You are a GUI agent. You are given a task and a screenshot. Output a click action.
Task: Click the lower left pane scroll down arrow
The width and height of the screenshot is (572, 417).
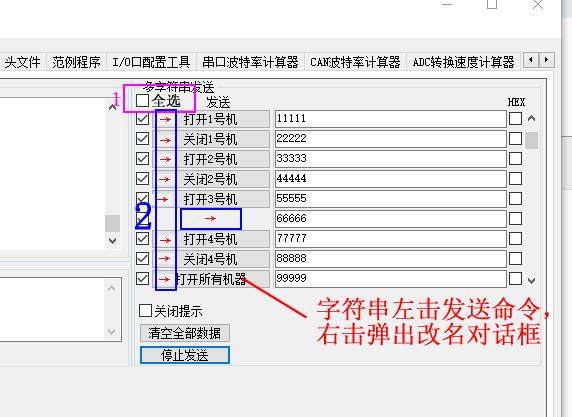(x=112, y=332)
